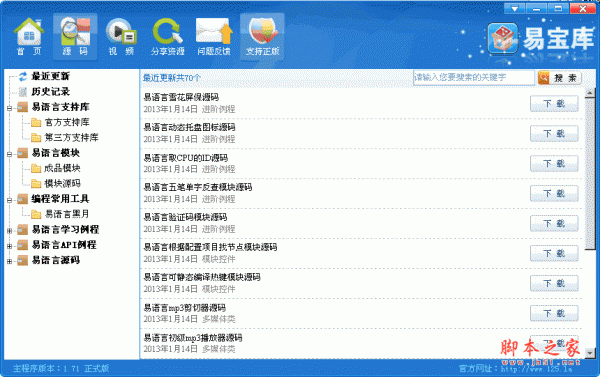Click the 最近更新共70个 header text
600x377 pixels.
point(172,78)
